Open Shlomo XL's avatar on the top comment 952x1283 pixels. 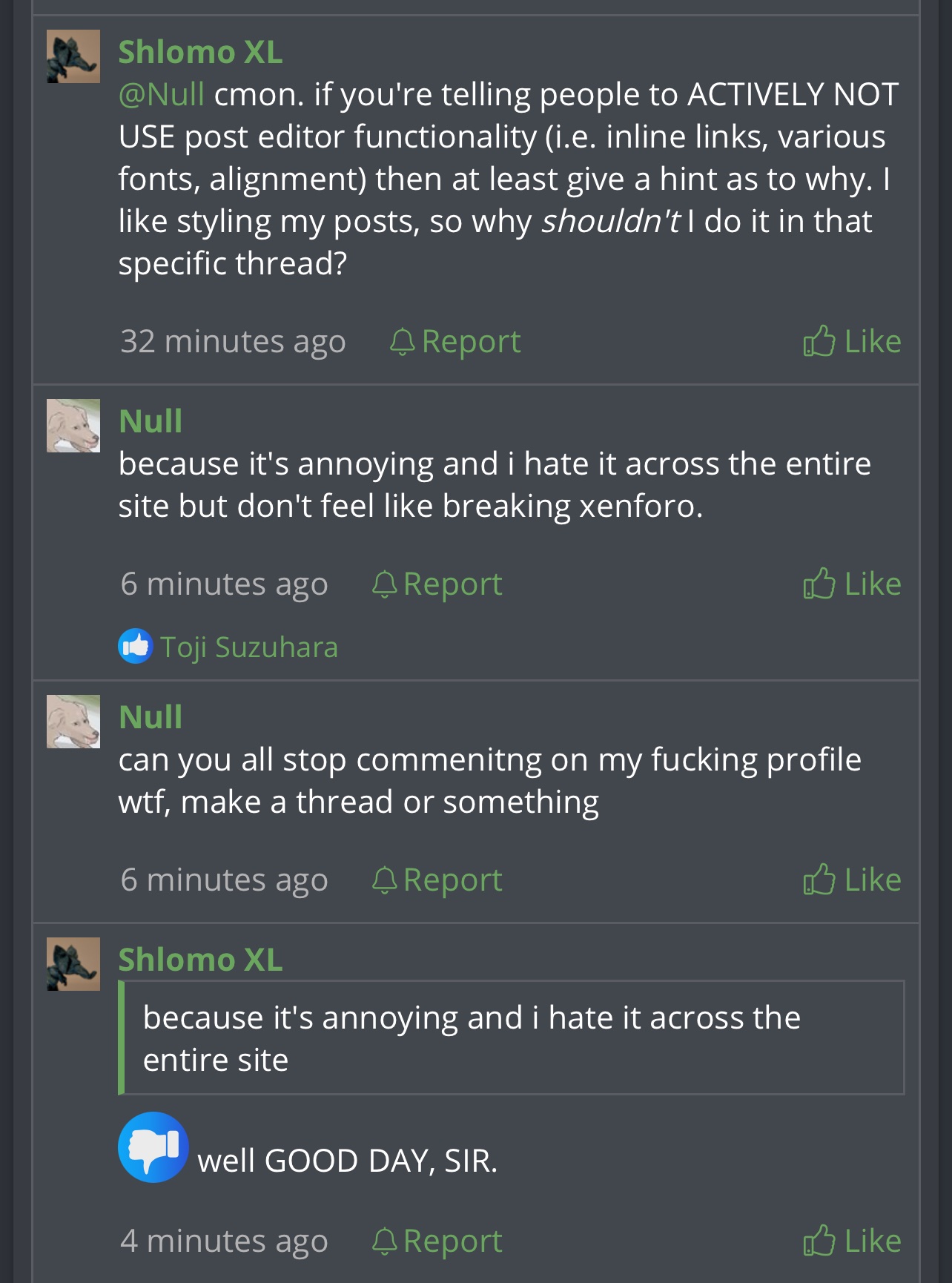tap(73, 56)
